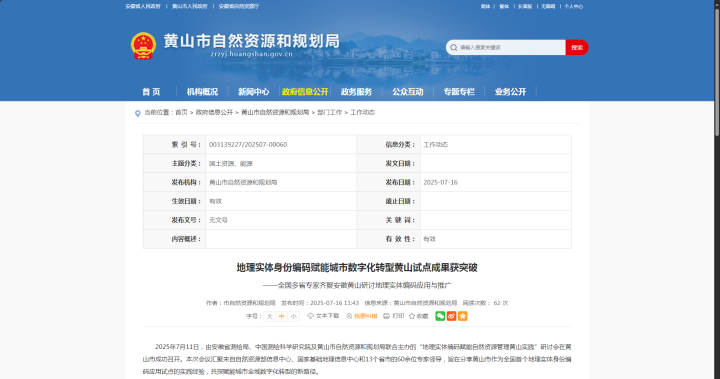The height and width of the screenshot is (379, 720).
Task: Click 主题分类 value 国土资源、能源
Action: (x=231, y=164)
